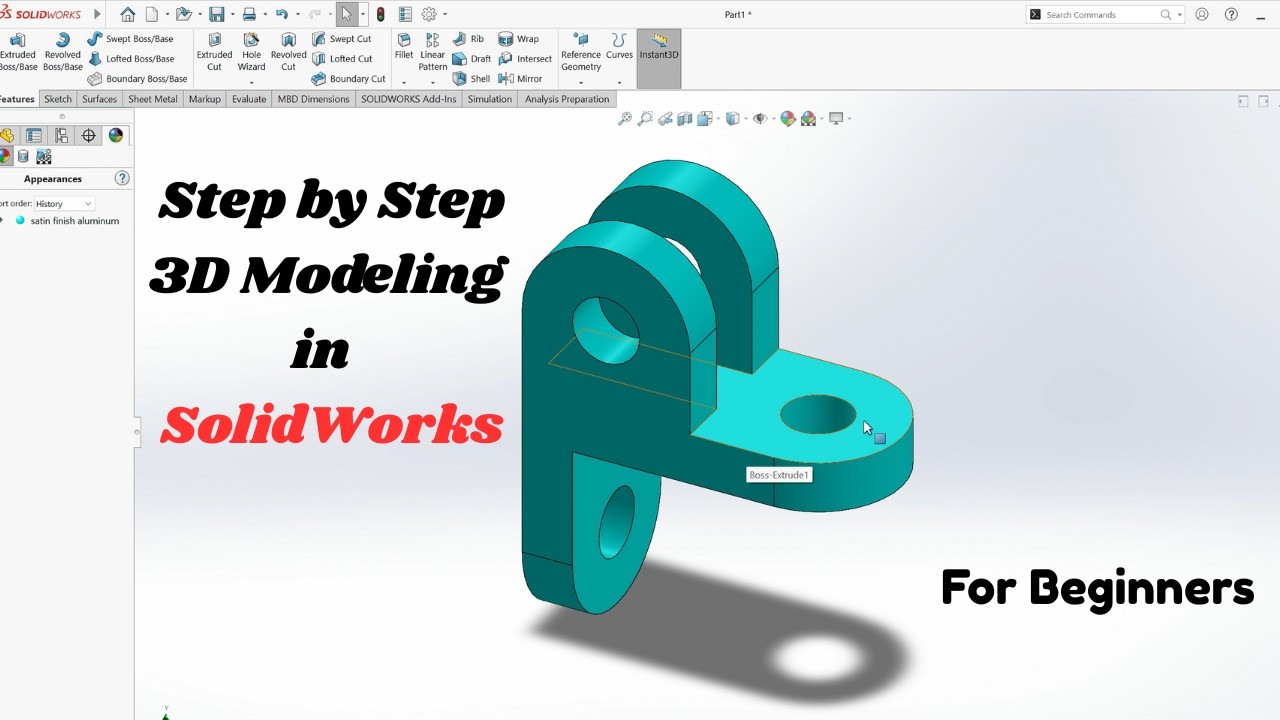
Task: Click the Open folder icon
Action: coord(183,14)
